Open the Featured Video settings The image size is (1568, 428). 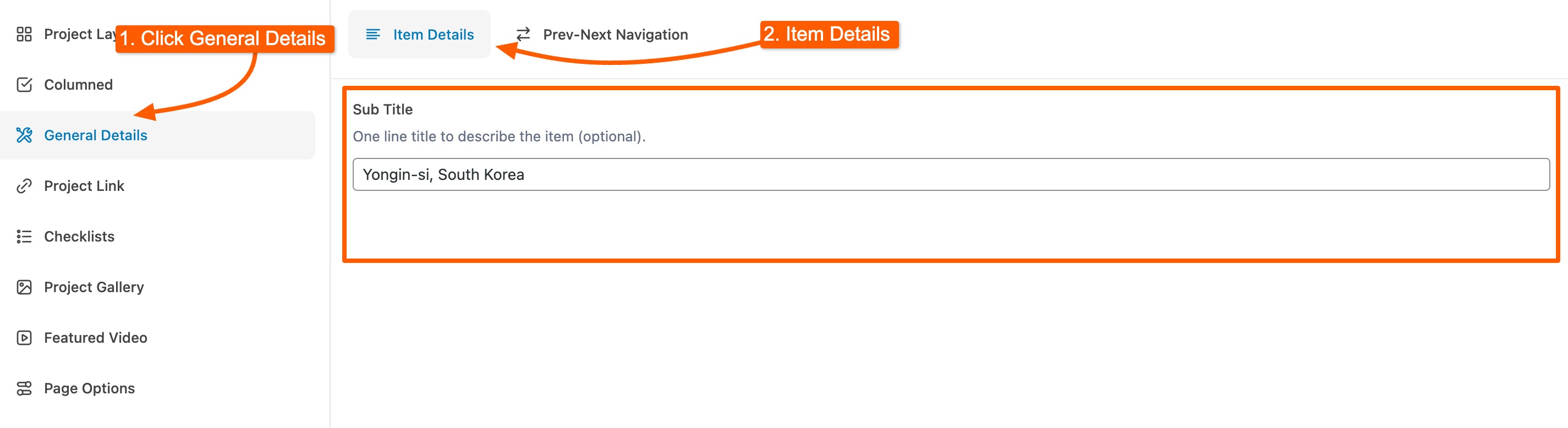click(96, 337)
